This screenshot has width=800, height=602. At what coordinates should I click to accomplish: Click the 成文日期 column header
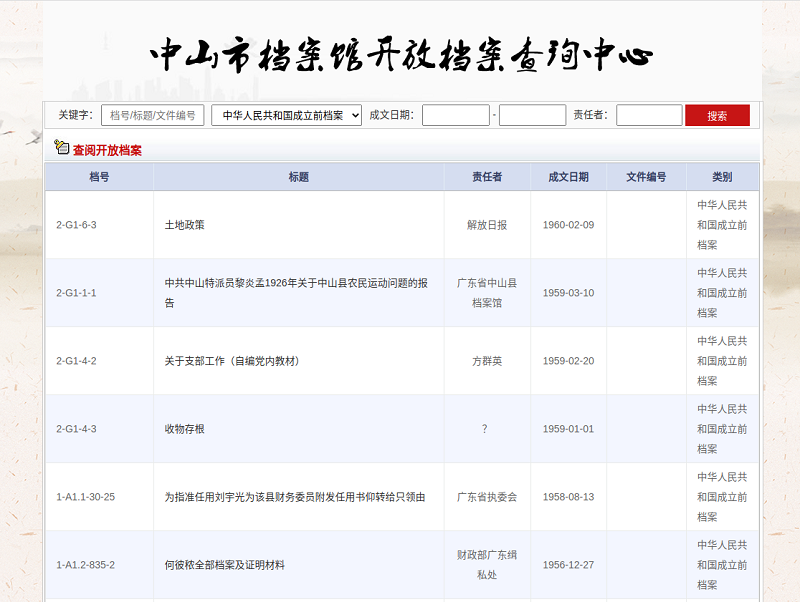point(568,177)
